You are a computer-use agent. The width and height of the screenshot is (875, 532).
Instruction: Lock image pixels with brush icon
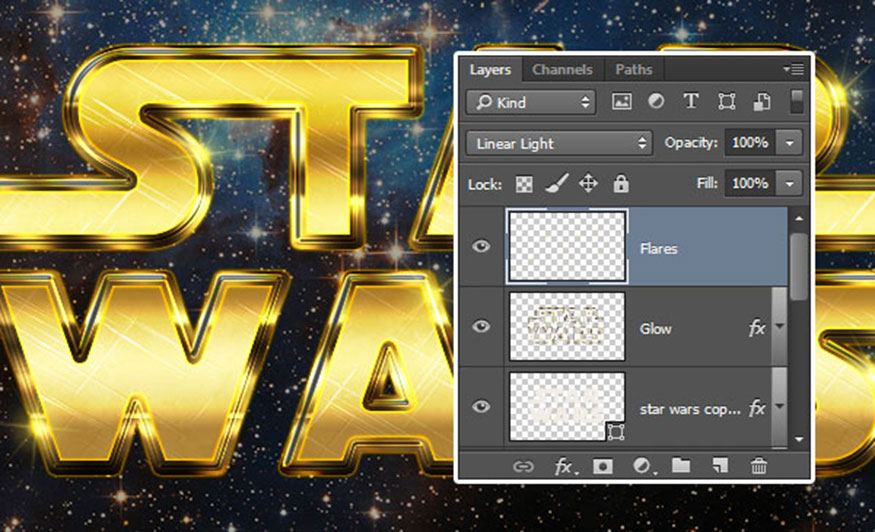point(556,183)
